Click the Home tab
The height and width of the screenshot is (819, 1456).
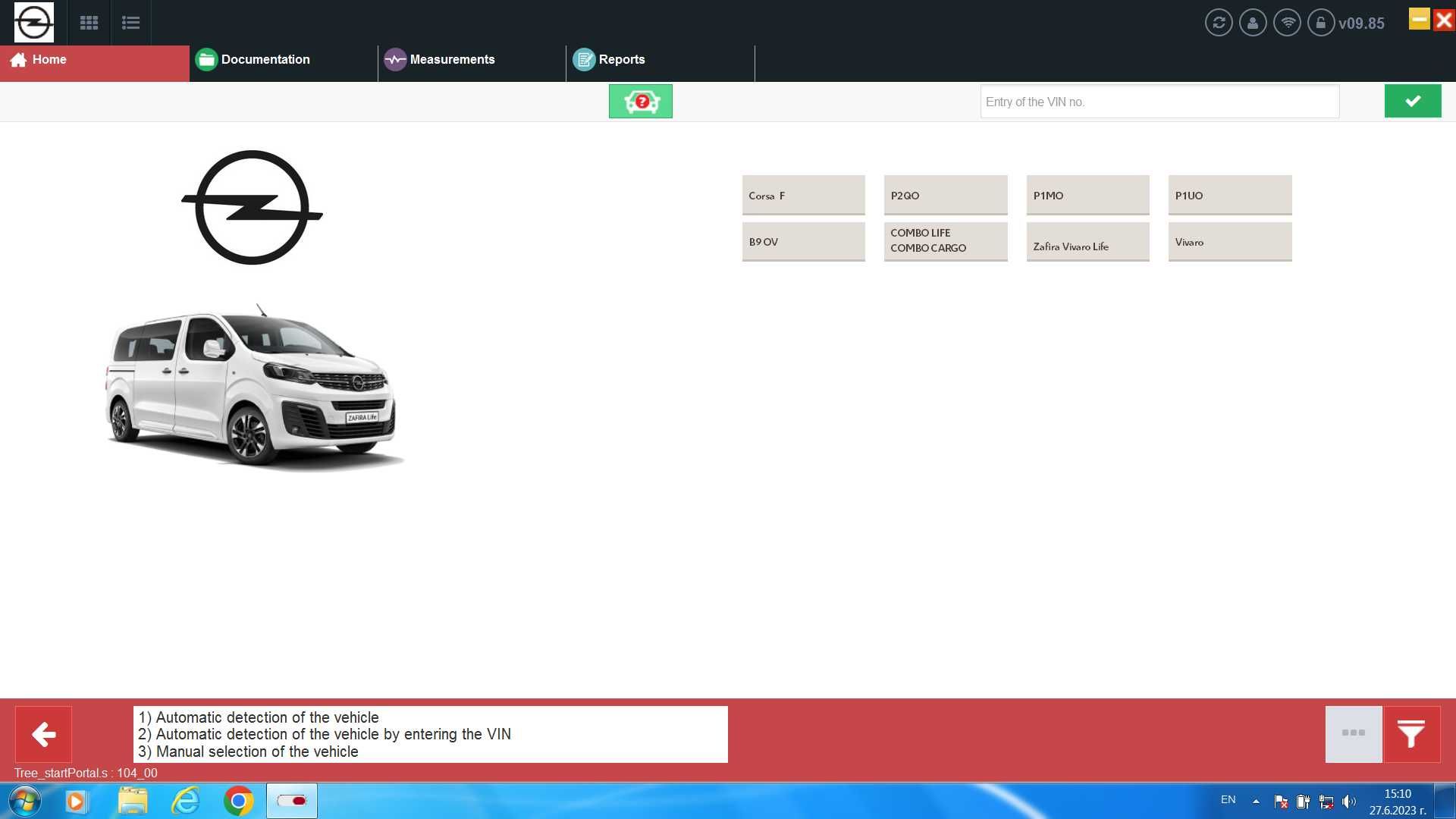(x=49, y=59)
